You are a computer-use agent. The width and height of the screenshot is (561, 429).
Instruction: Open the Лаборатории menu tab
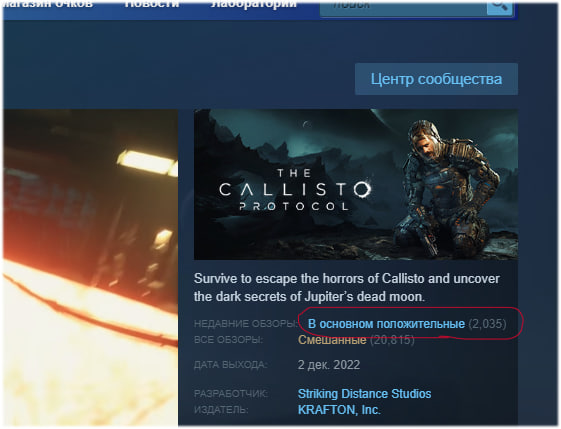(x=253, y=4)
